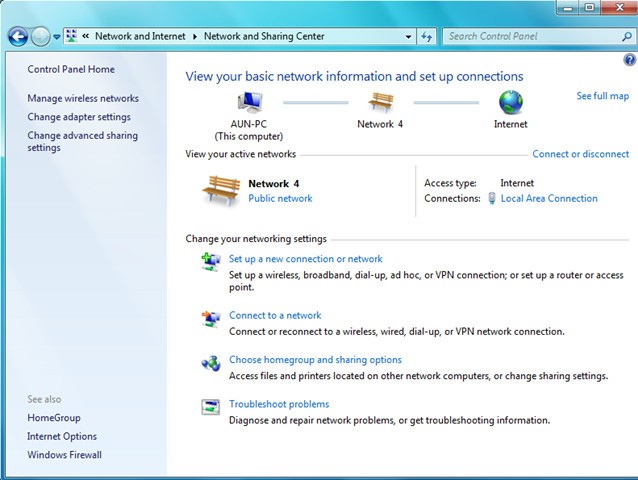This screenshot has height=480, width=638.
Task: Expand the Network and Internet breadcrumb arrow
Action: [194, 37]
